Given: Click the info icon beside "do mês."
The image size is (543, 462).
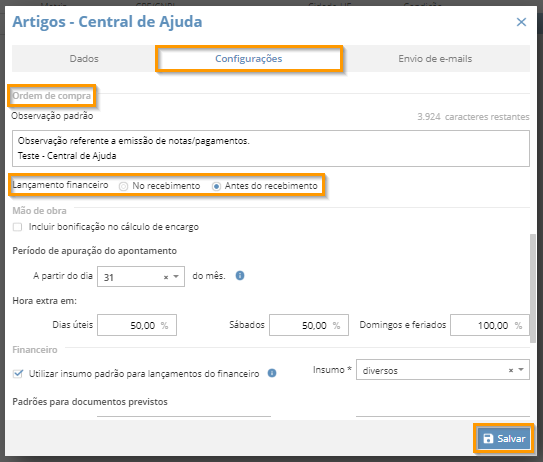Looking at the screenshot, I should [240, 276].
